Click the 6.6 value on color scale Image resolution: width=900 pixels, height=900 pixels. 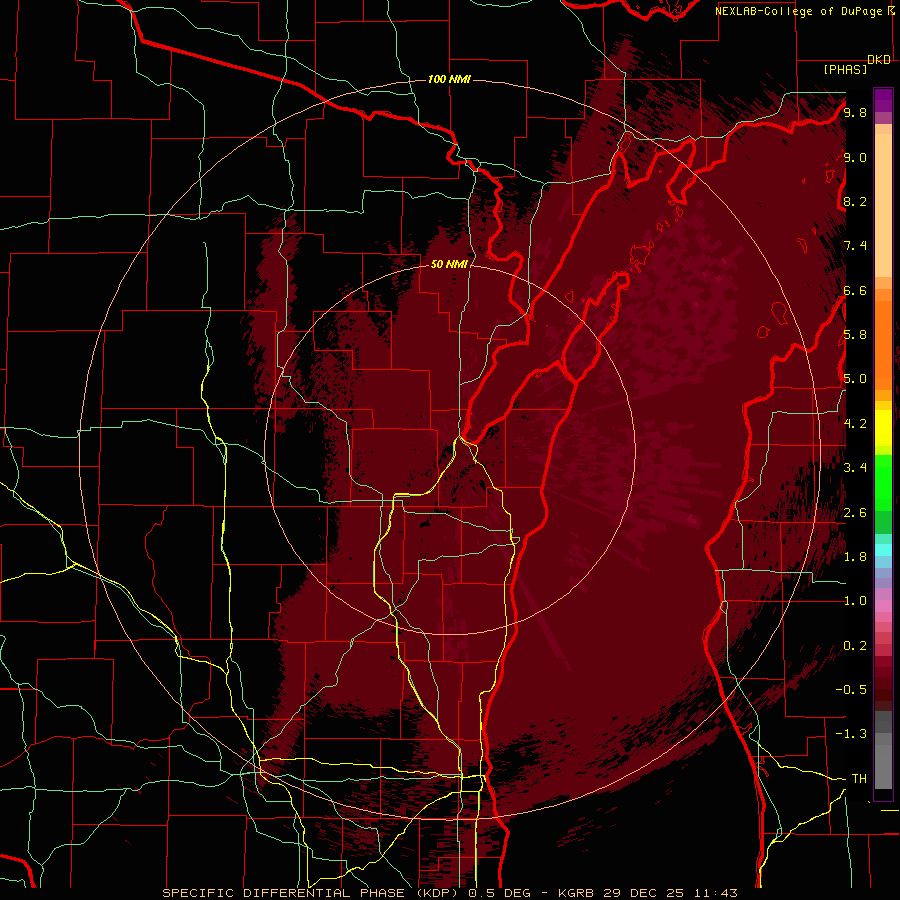[855, 290]
